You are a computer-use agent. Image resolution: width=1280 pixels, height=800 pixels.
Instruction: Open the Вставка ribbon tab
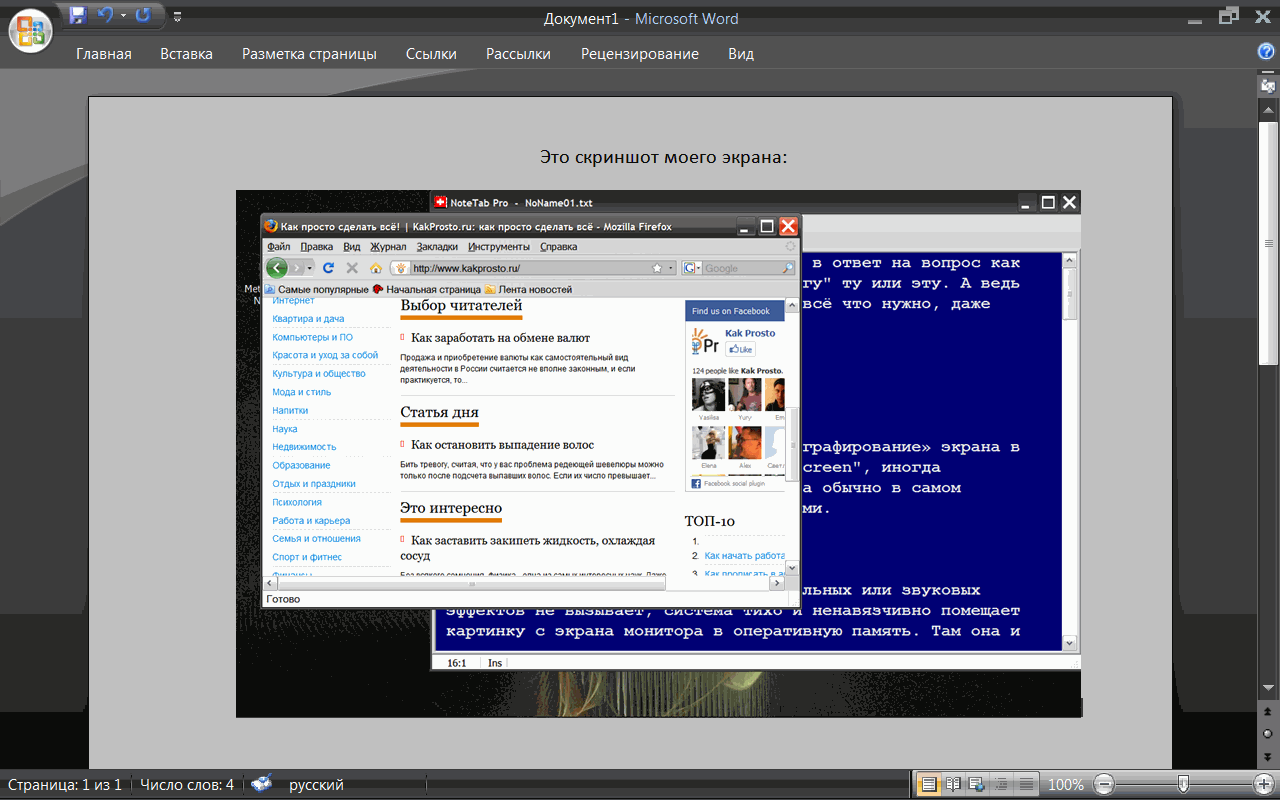coord(186,54)
